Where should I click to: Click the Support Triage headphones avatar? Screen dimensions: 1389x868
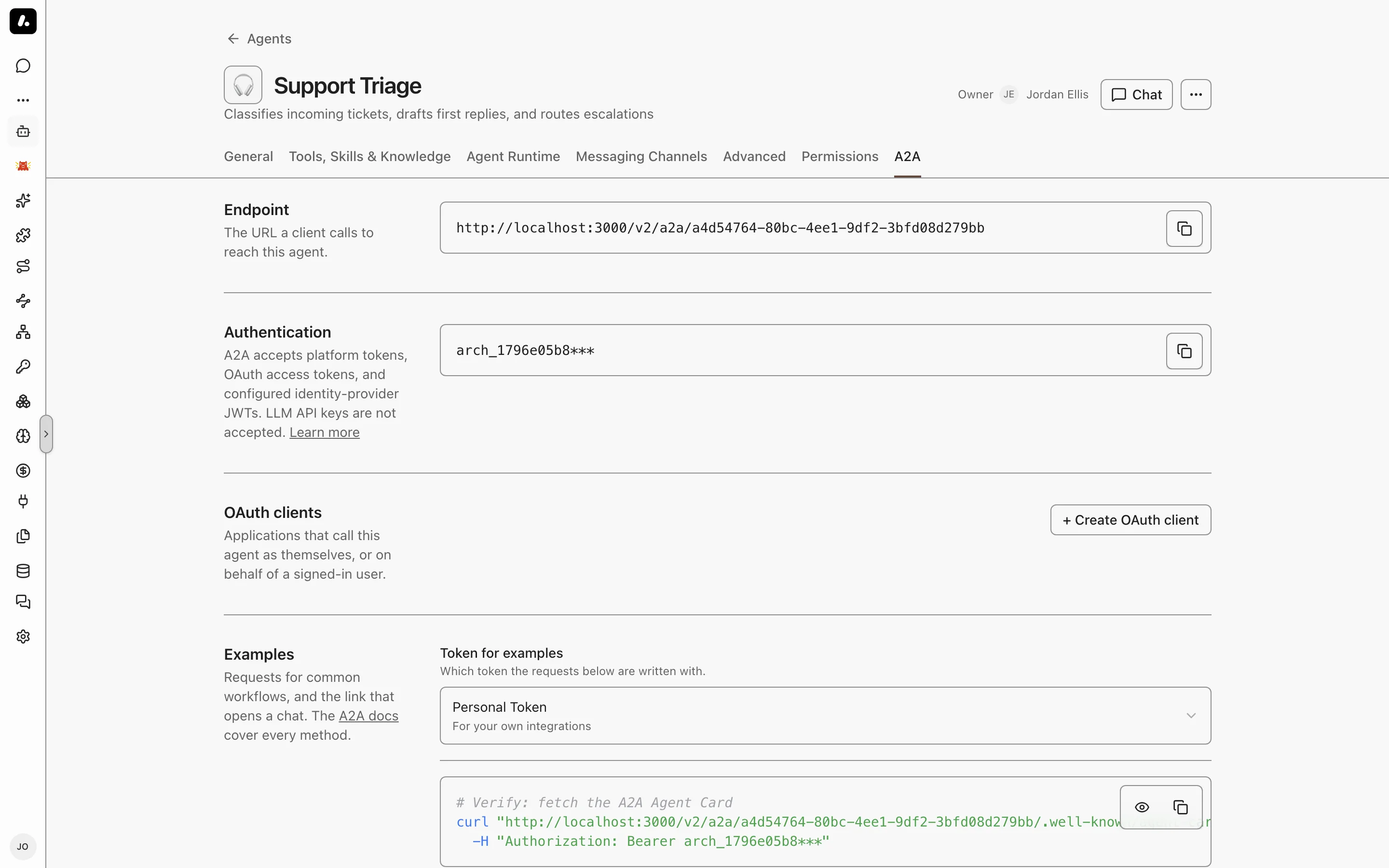244,85
